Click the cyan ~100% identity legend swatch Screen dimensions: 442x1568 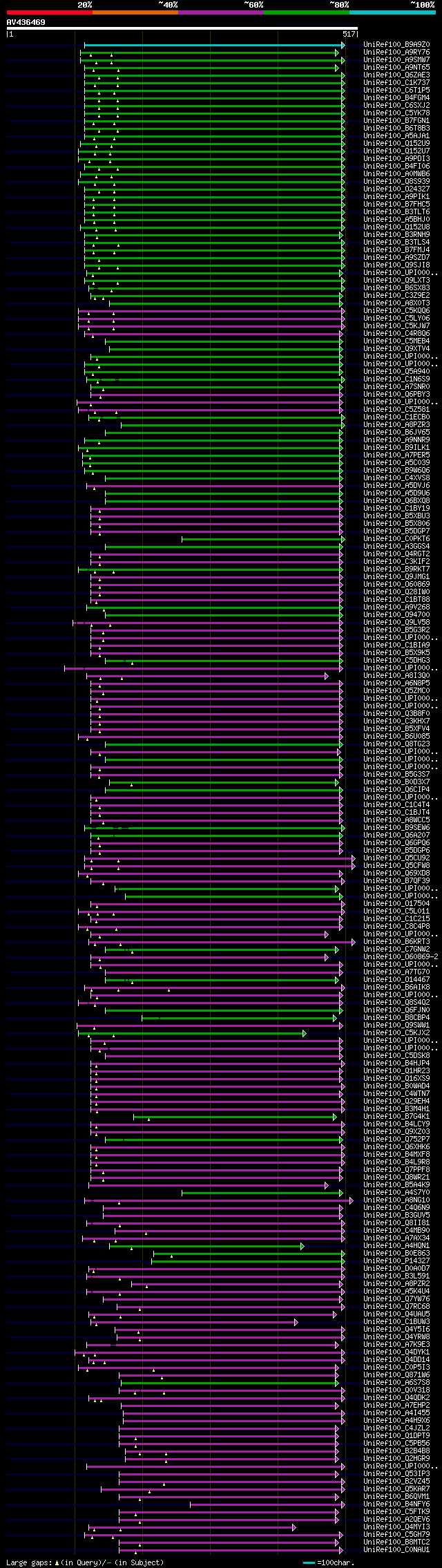coord(392,12)
